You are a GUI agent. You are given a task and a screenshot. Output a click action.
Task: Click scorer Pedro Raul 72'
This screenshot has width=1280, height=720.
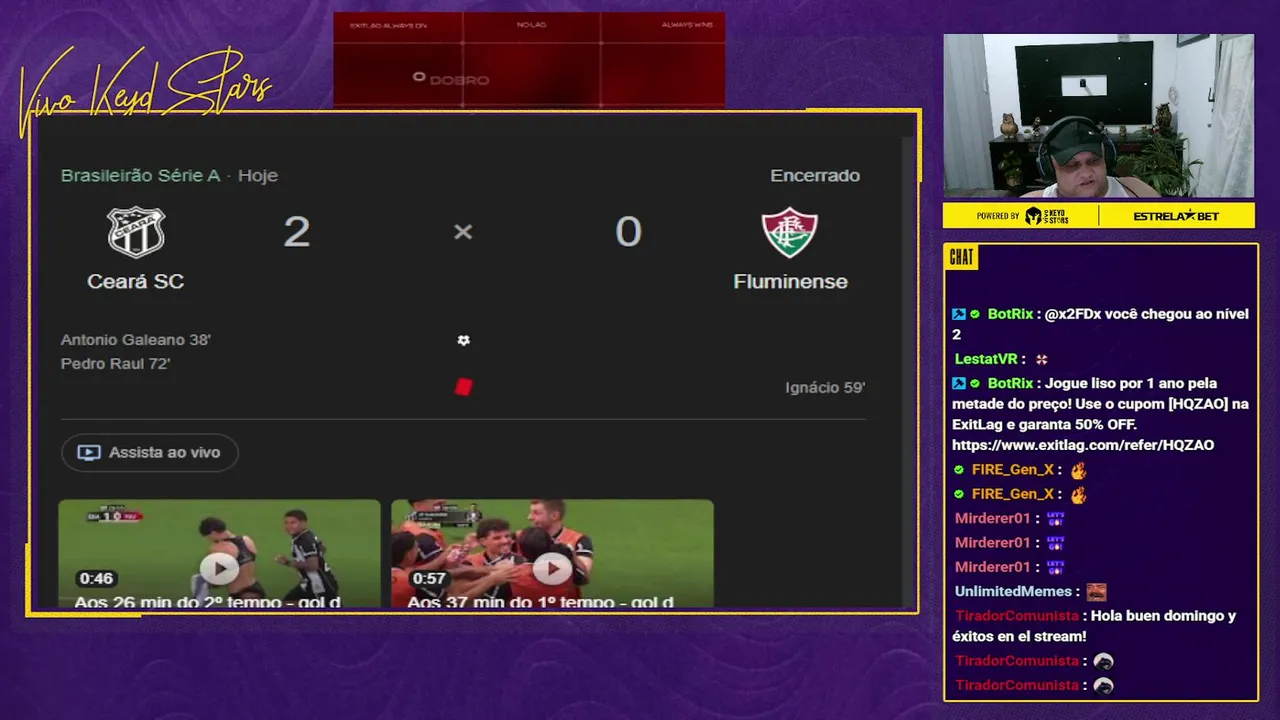tap(115, 364)
